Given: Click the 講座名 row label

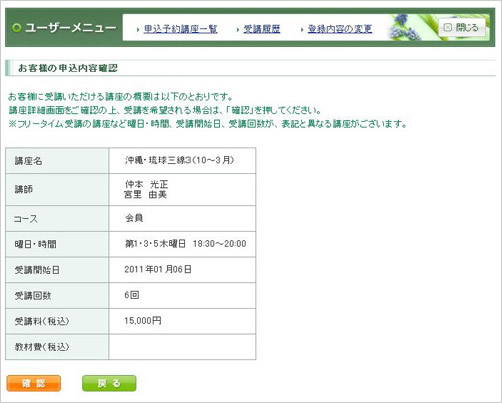Looking at the screenshot, I should [28, 161].
